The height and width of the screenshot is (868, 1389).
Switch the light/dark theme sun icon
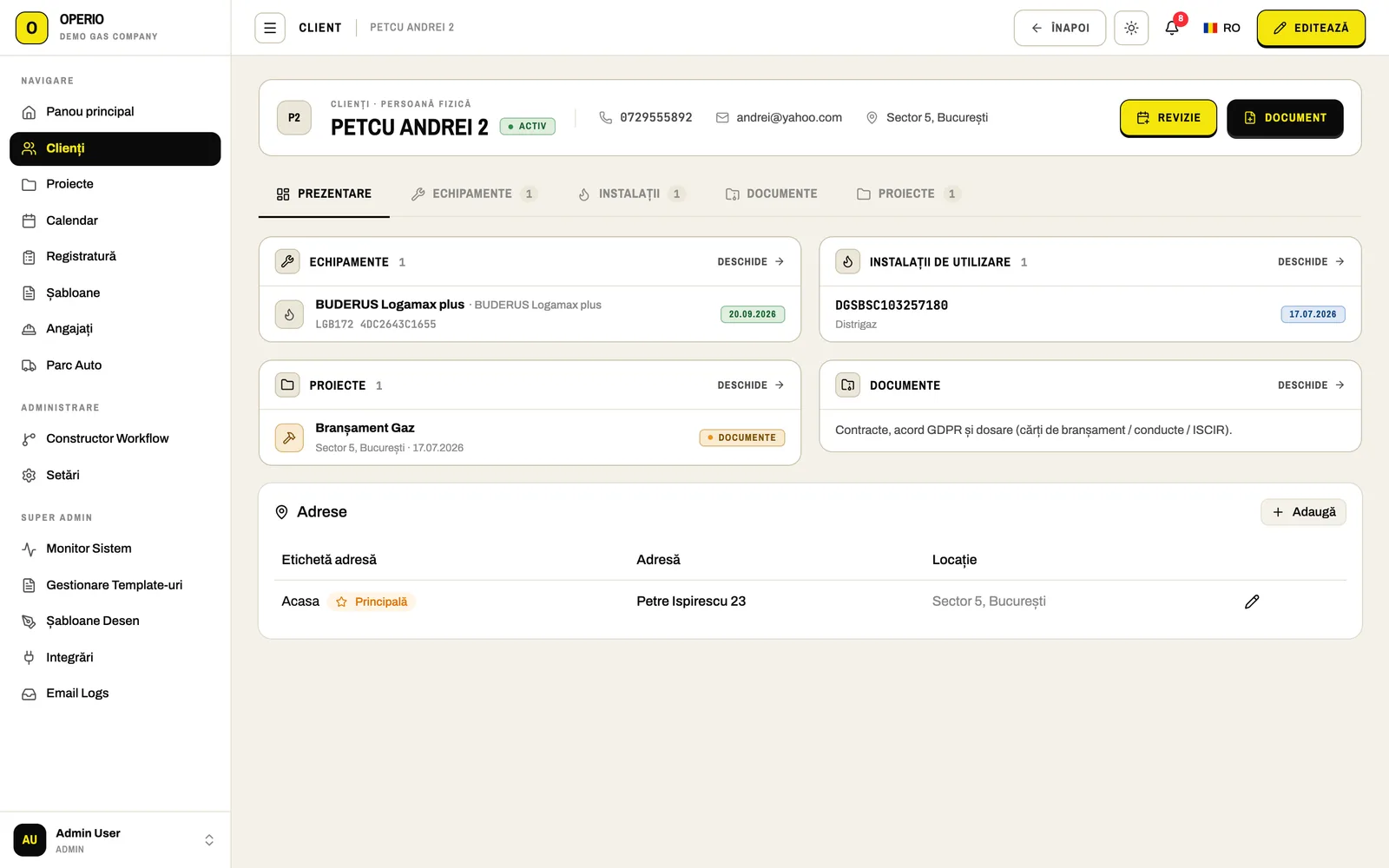(1131, 28)
